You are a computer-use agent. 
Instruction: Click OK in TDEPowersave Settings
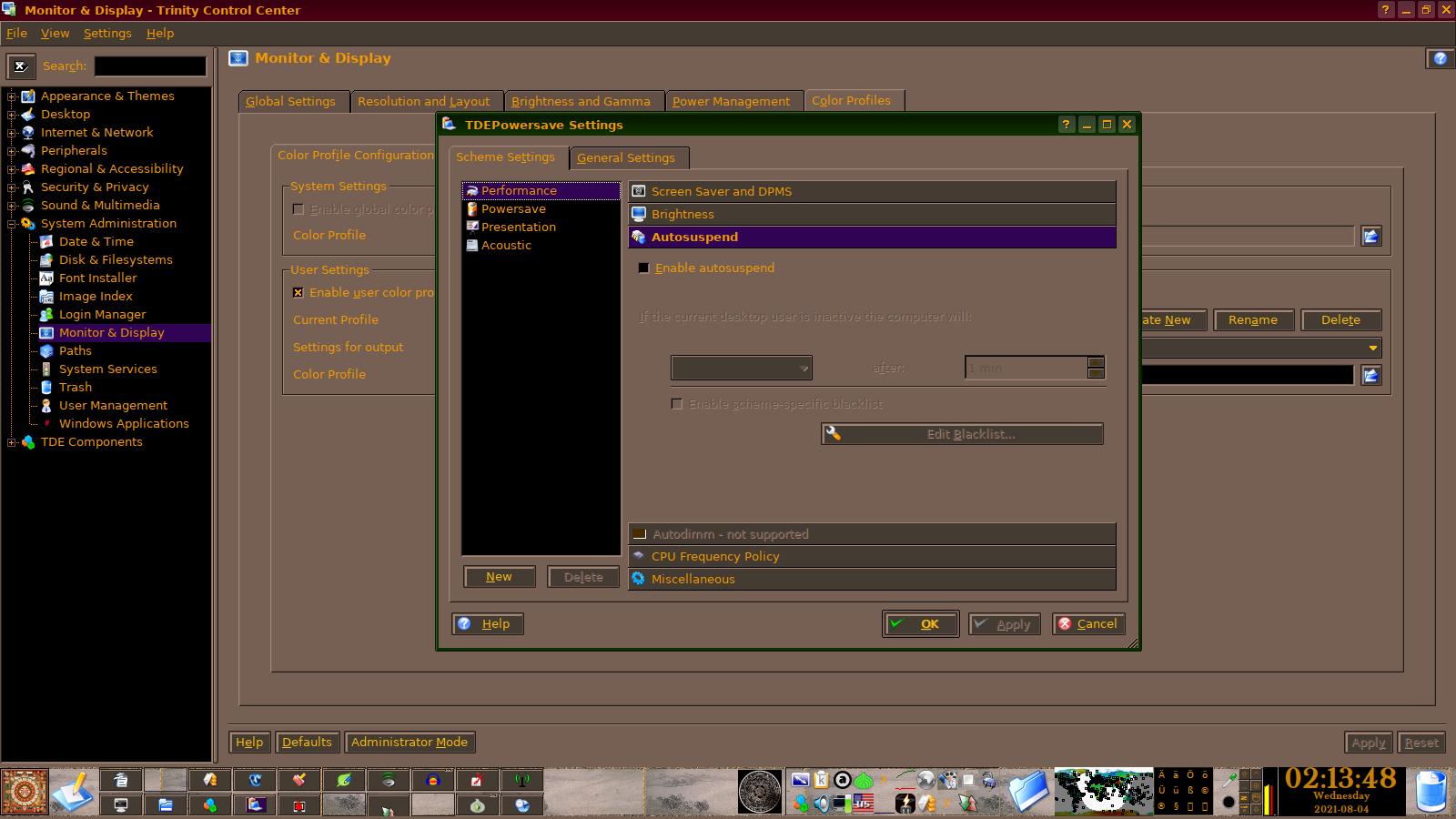click(x=920, y=623)
